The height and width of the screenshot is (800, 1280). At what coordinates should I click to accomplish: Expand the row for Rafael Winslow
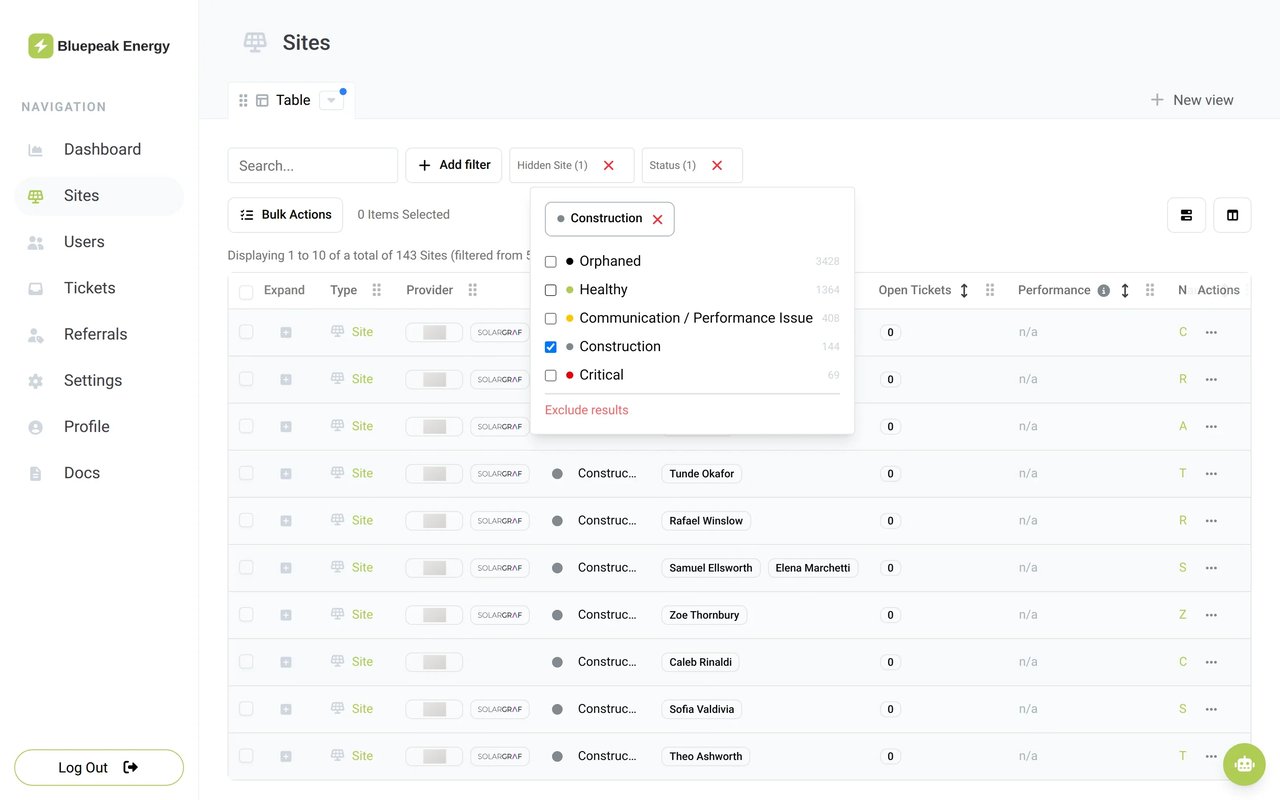[x=286, y=521]
